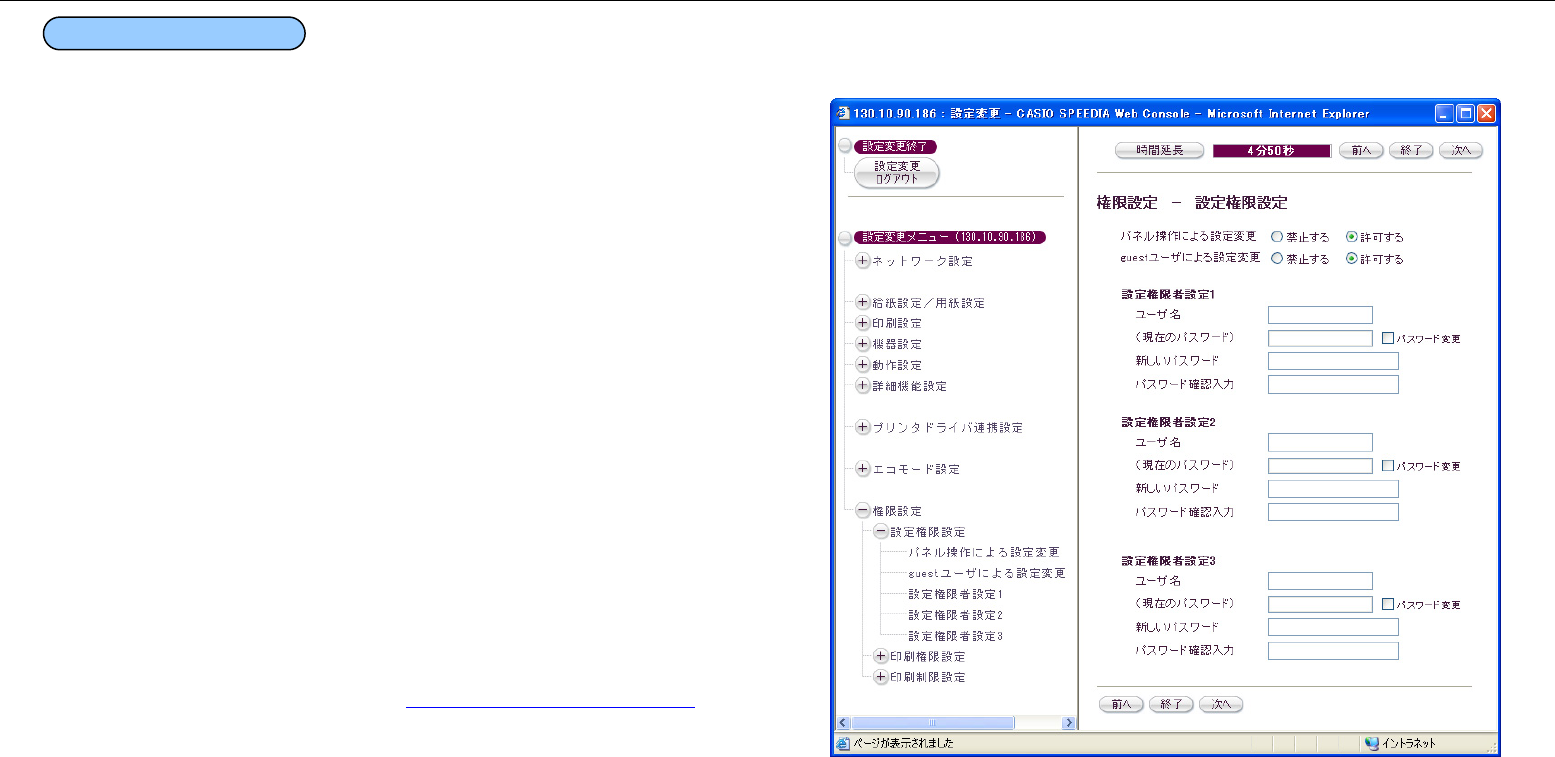Expand the 印刷設定 tree node
1555x757 pixels.
pyautogui.click(x=863, y=323)
